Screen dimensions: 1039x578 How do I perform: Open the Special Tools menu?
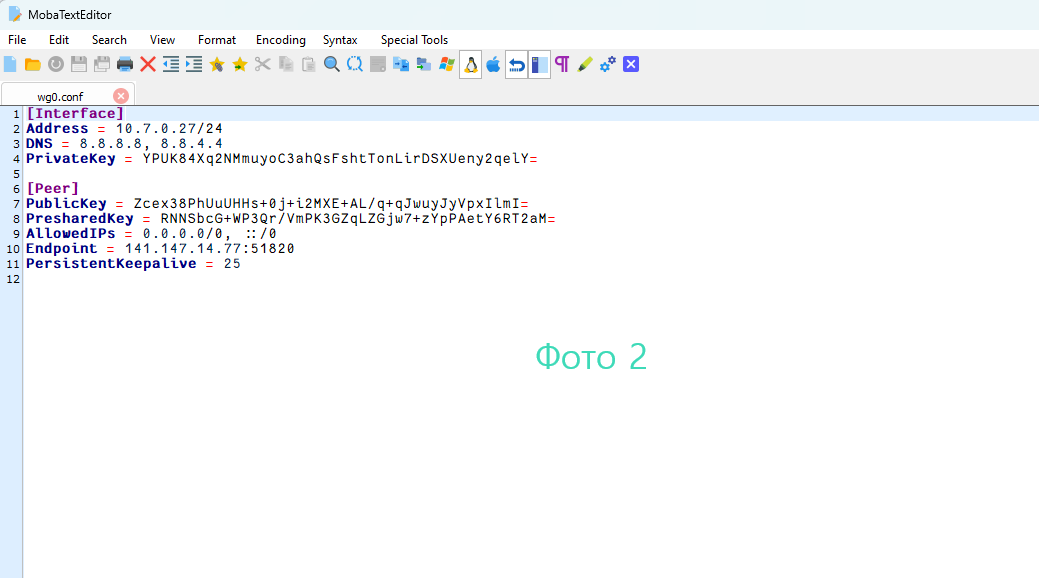pos(414,40)
